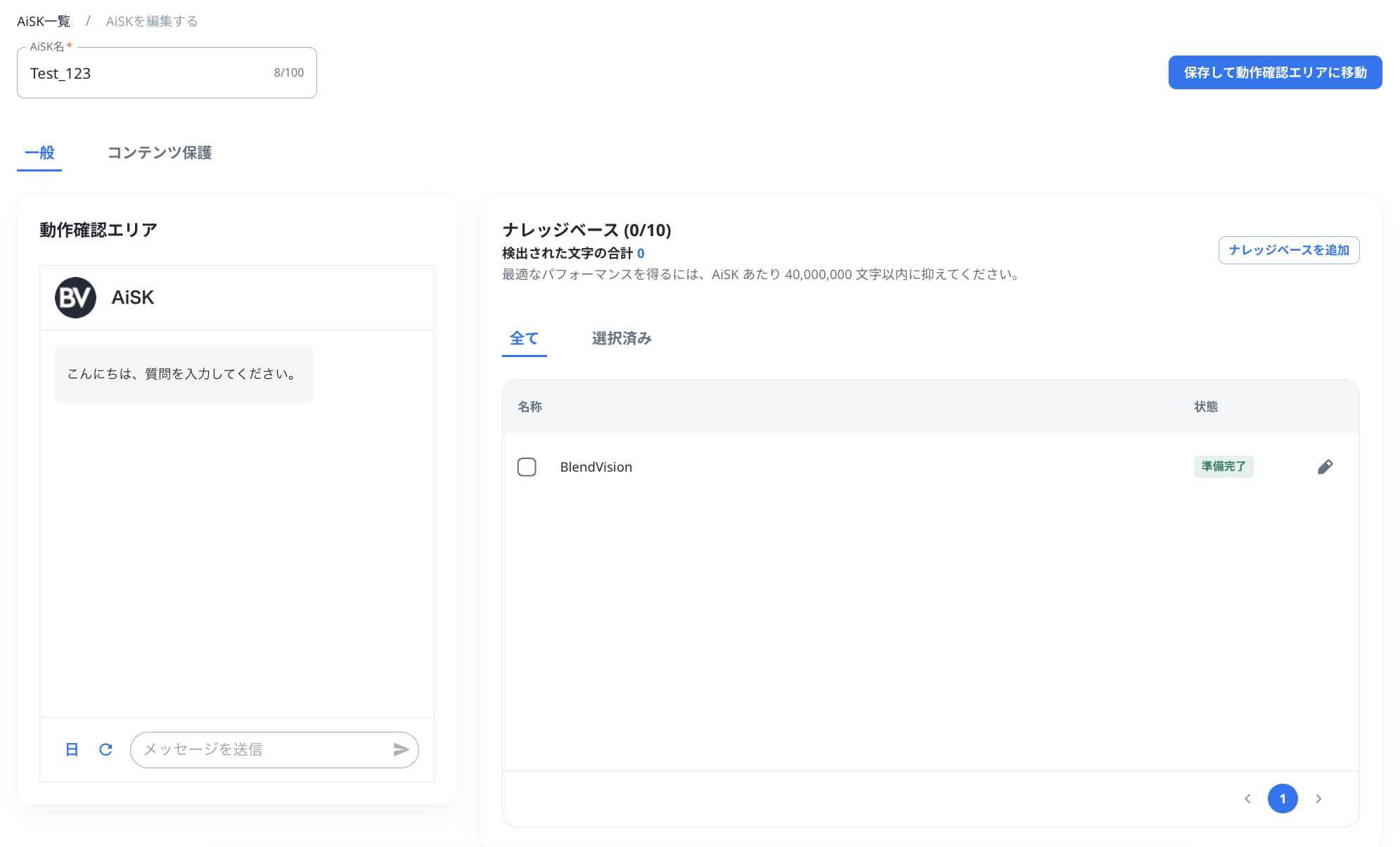Click the BlendVision row name
Image resolution: width=1400 pixels, height=847 pixels.
point(596,467)
